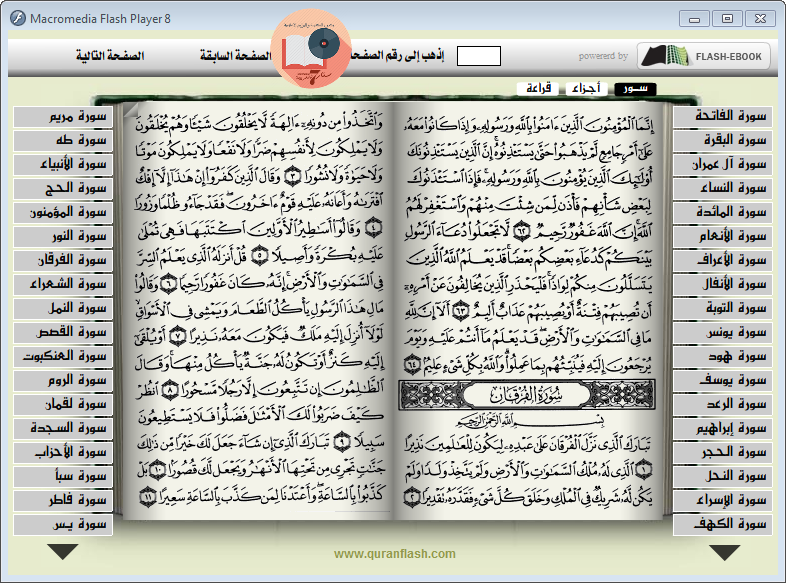Click the Macromedia Flash Player title bar icon

click(x=18, y=19)
